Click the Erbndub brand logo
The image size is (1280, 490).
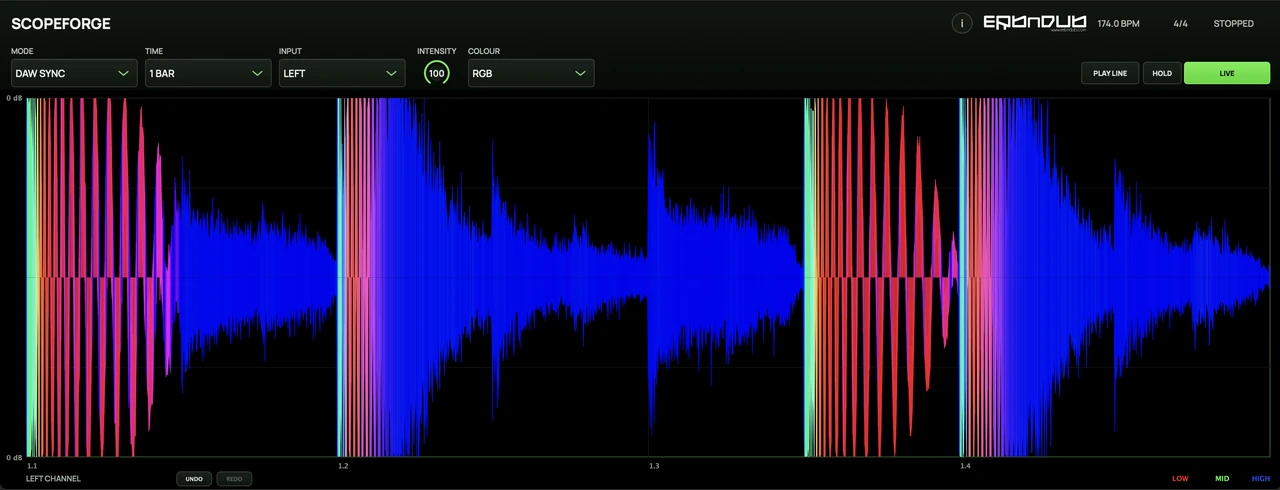[1035, 23]
